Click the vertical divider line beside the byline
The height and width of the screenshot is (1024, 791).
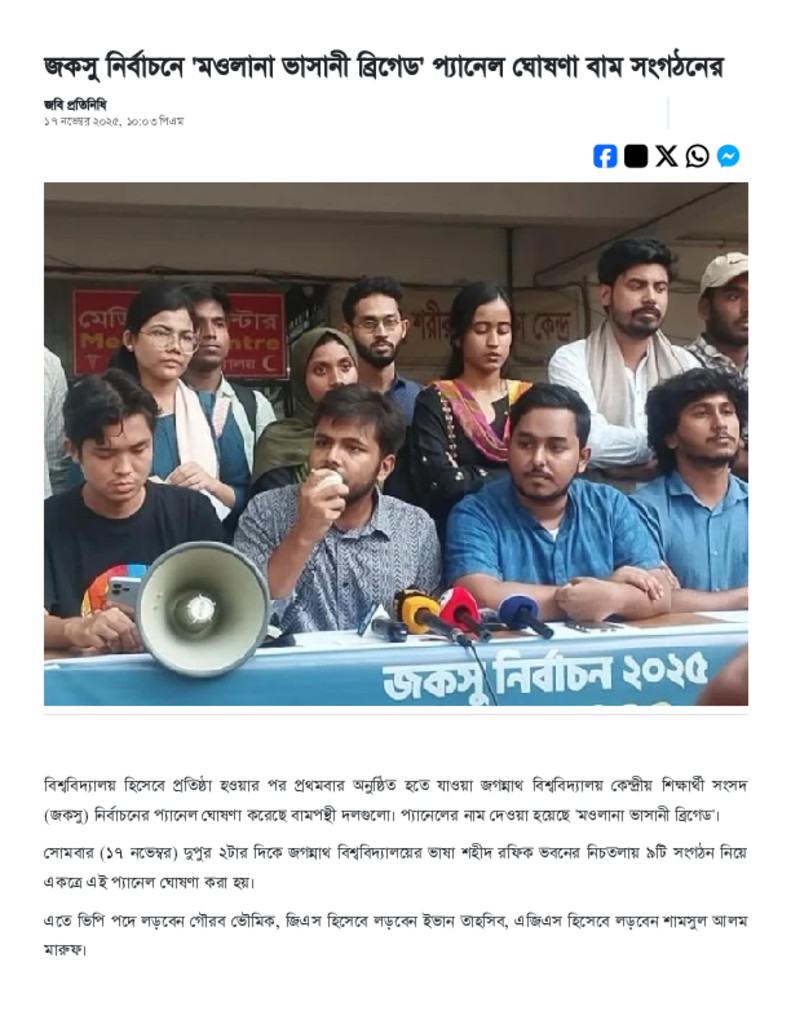pyautogui.click(x=668, y=112)
